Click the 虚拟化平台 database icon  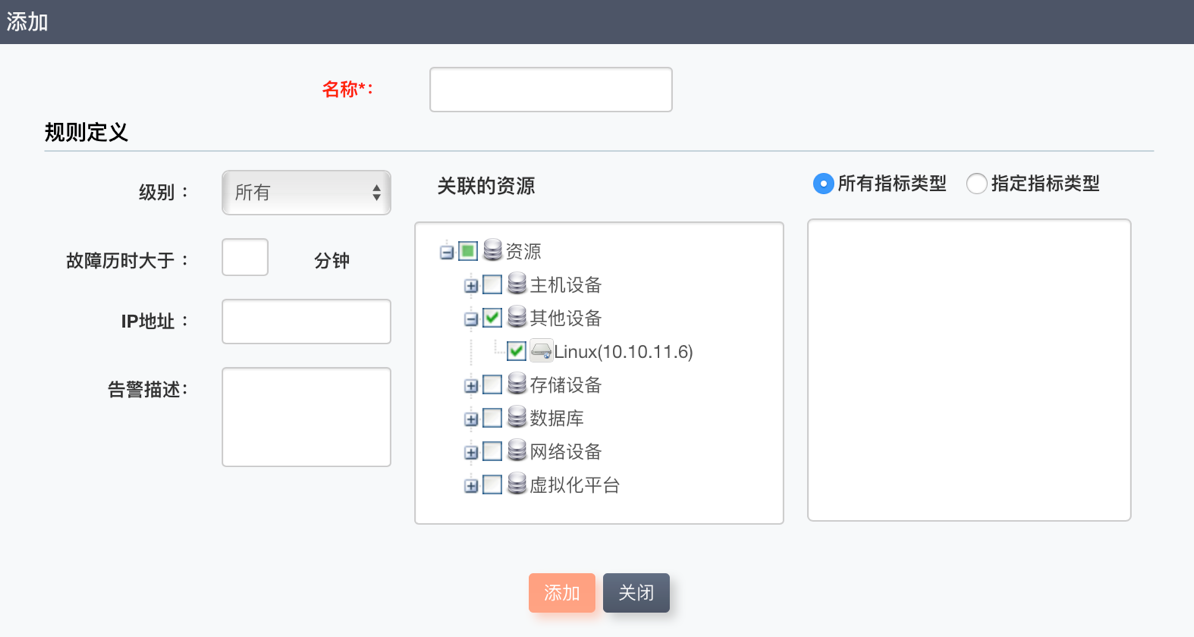coord(516,484)
